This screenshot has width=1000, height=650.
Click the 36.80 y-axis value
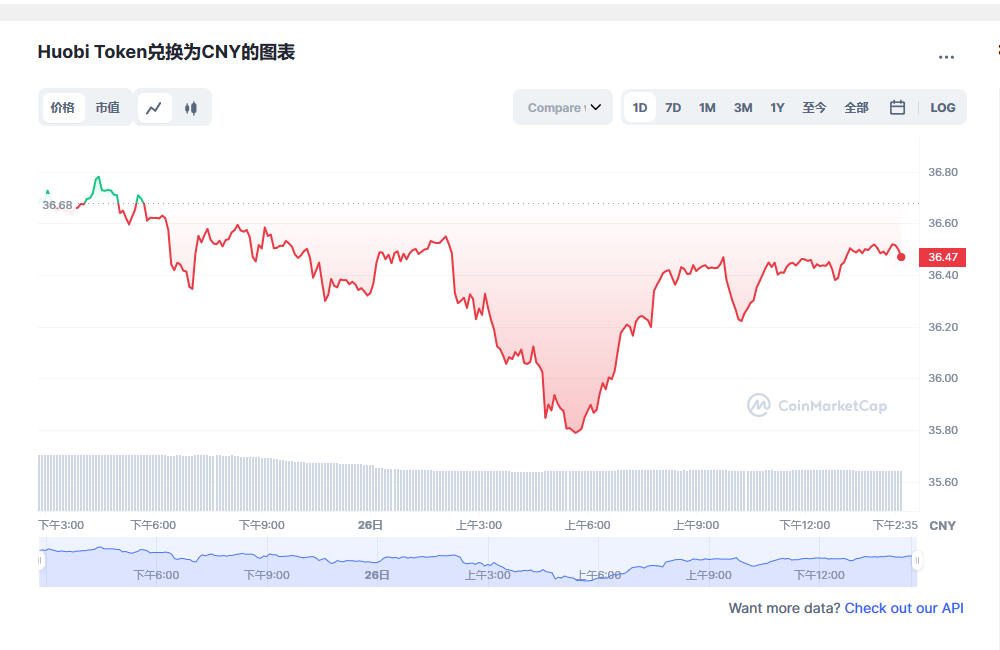pos(943,172)
